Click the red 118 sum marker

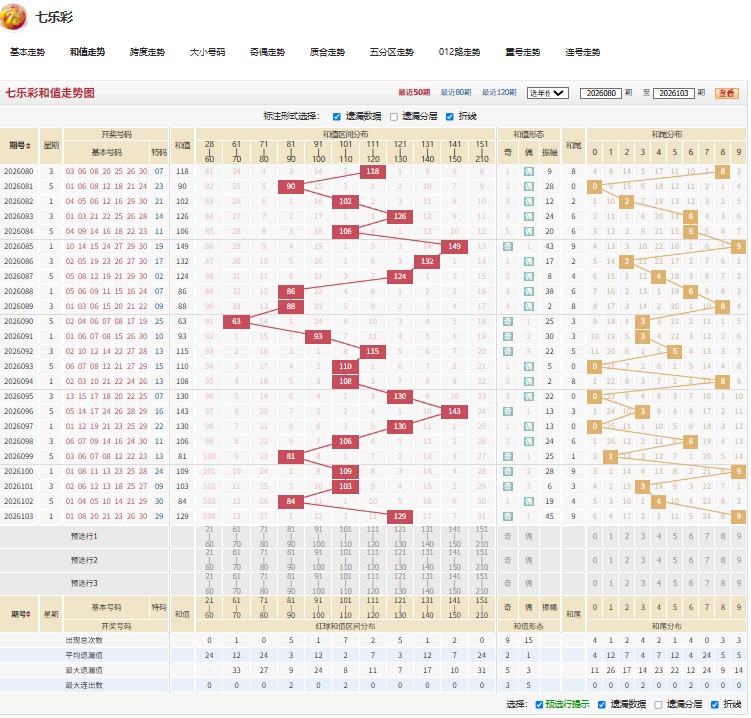point(373,171)
